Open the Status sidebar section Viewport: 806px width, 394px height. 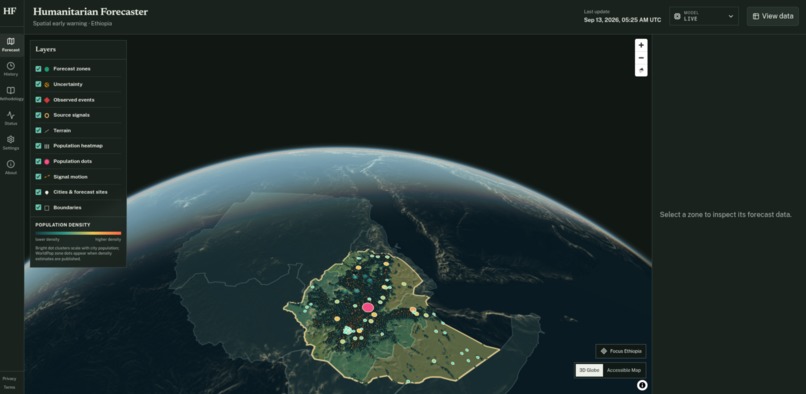pos(11,119)
